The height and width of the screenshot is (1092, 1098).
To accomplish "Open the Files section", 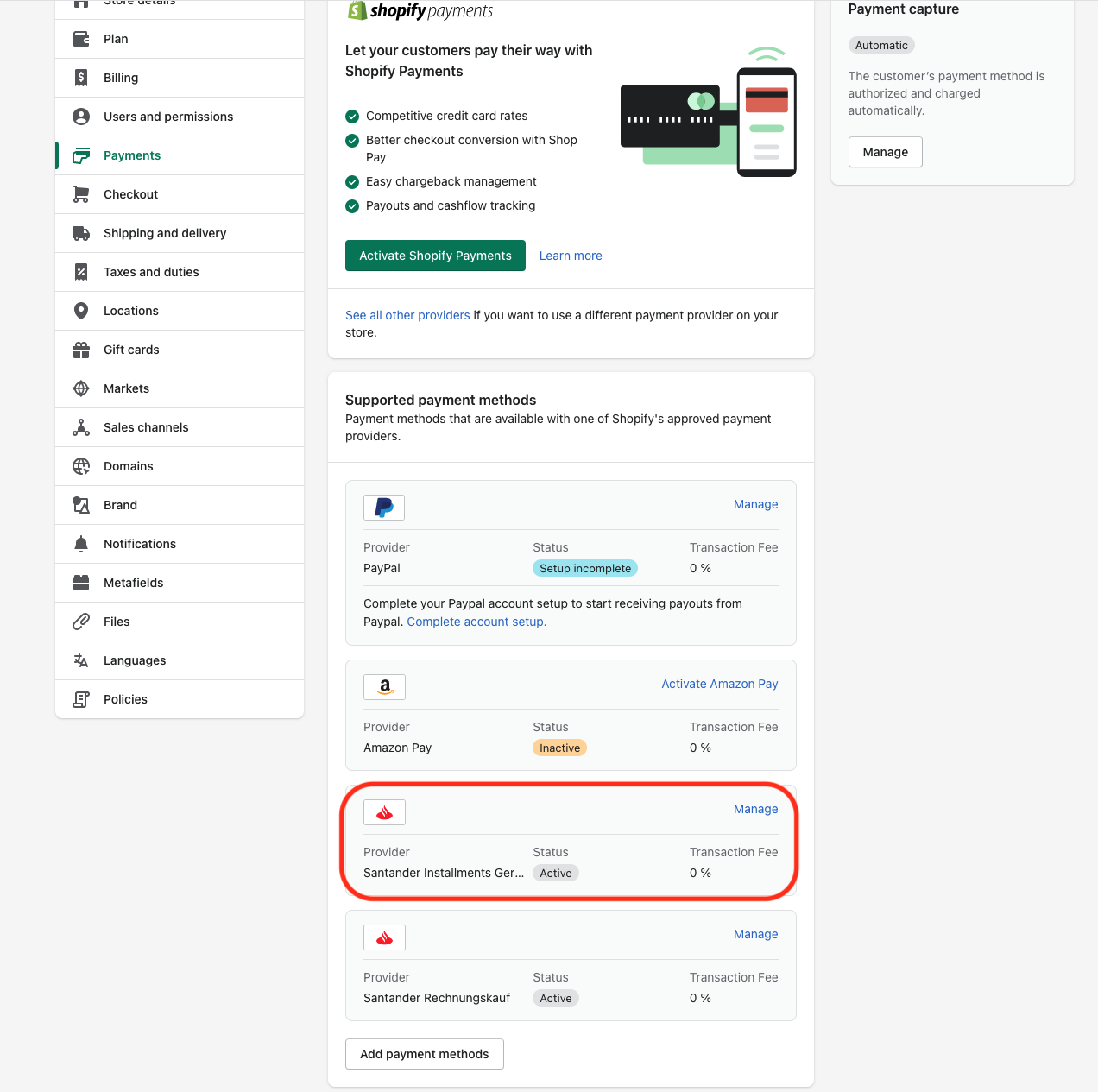I will 180,622.
